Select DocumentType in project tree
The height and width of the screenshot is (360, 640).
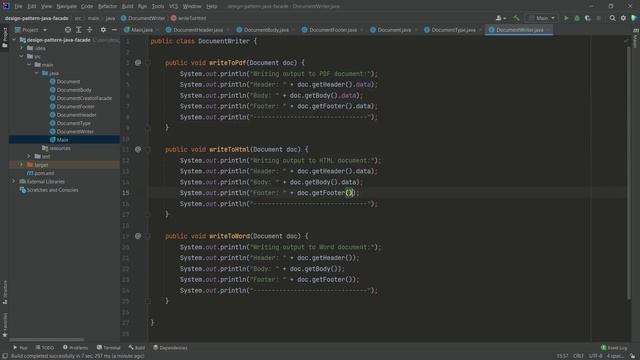click(70, 123)
